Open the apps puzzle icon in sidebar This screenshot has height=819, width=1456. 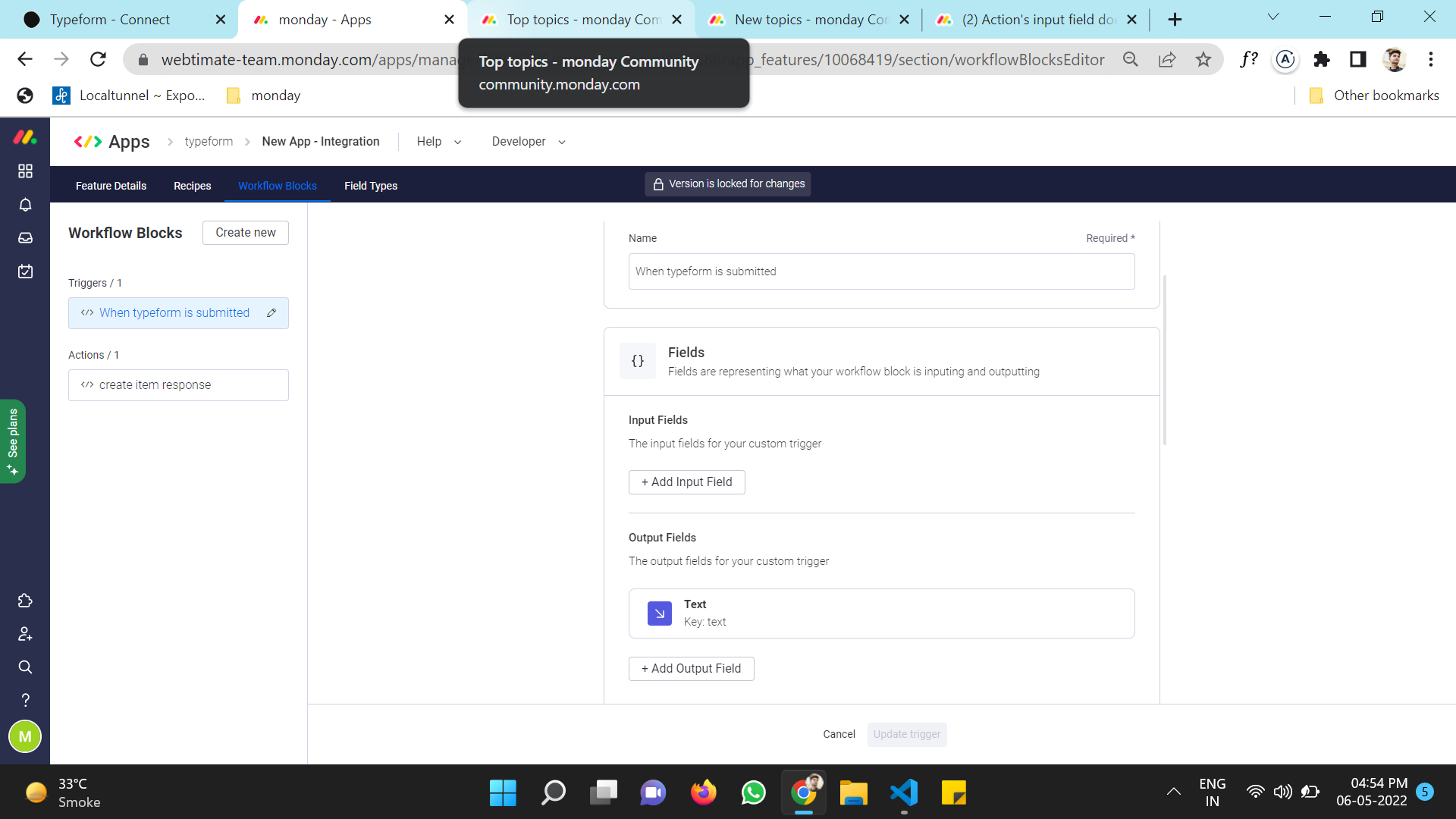[25, 601]
